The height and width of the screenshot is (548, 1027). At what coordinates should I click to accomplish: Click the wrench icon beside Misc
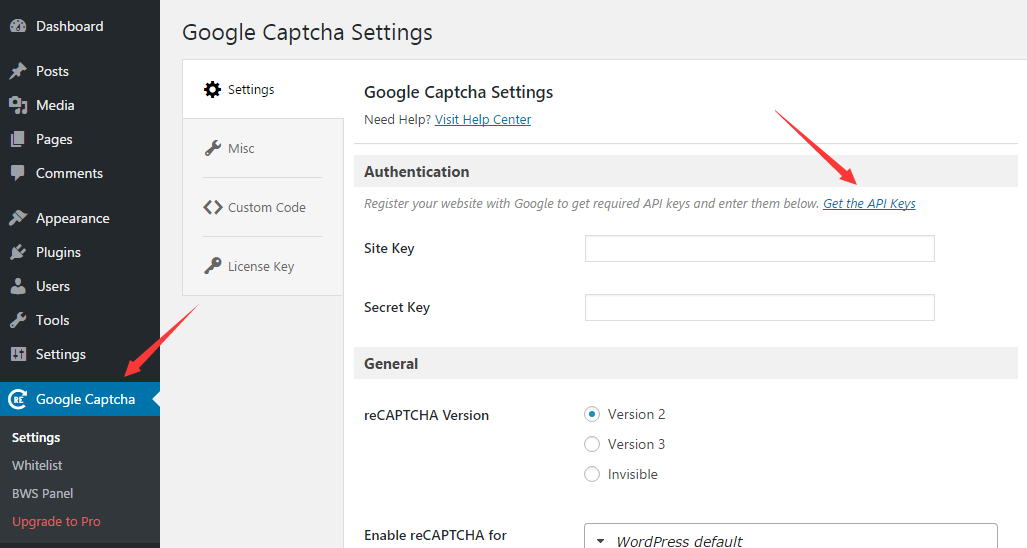pos(212,149)
